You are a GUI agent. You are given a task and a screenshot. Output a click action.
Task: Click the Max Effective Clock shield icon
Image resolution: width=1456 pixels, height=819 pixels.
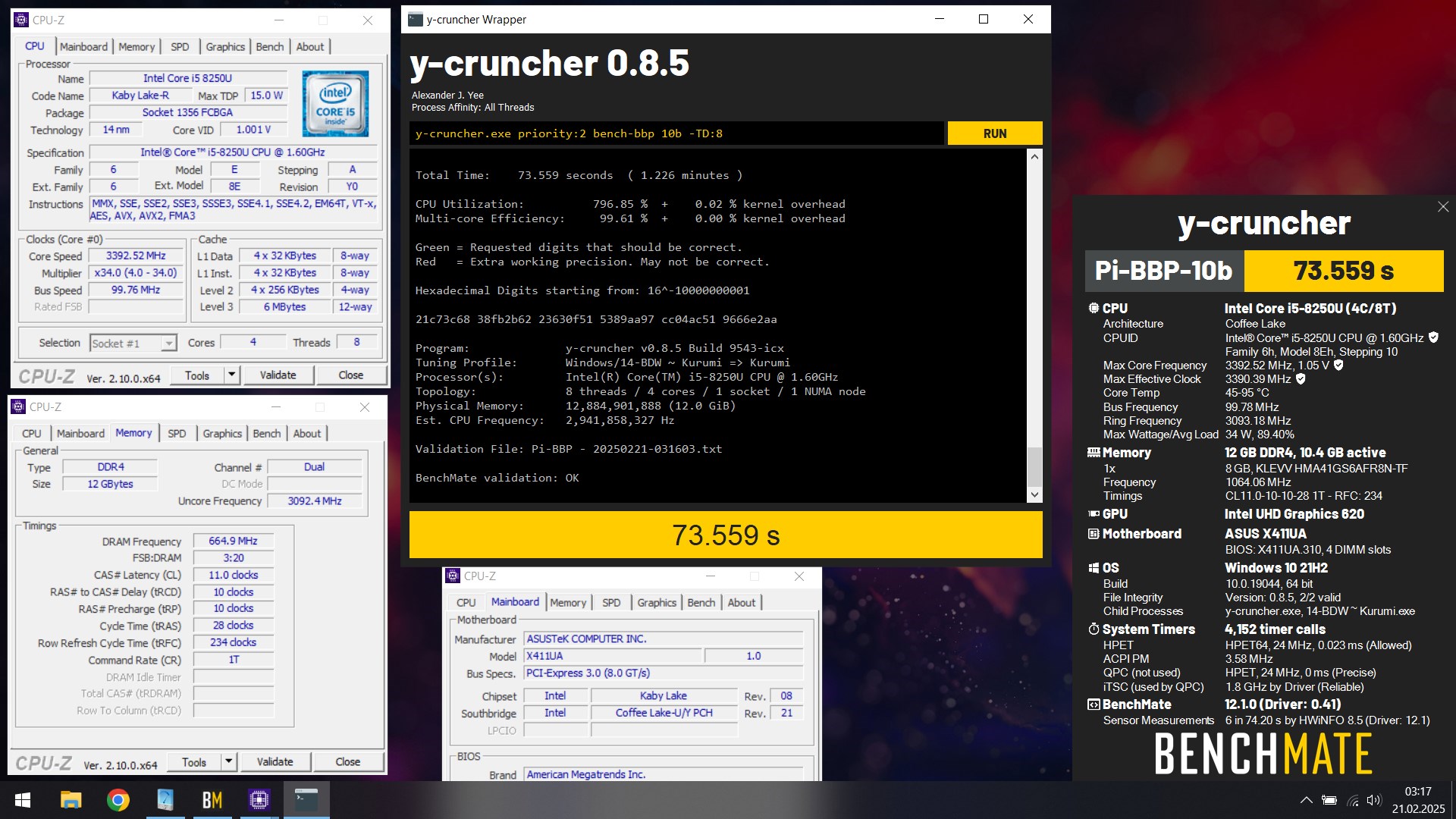[1301, 378]
